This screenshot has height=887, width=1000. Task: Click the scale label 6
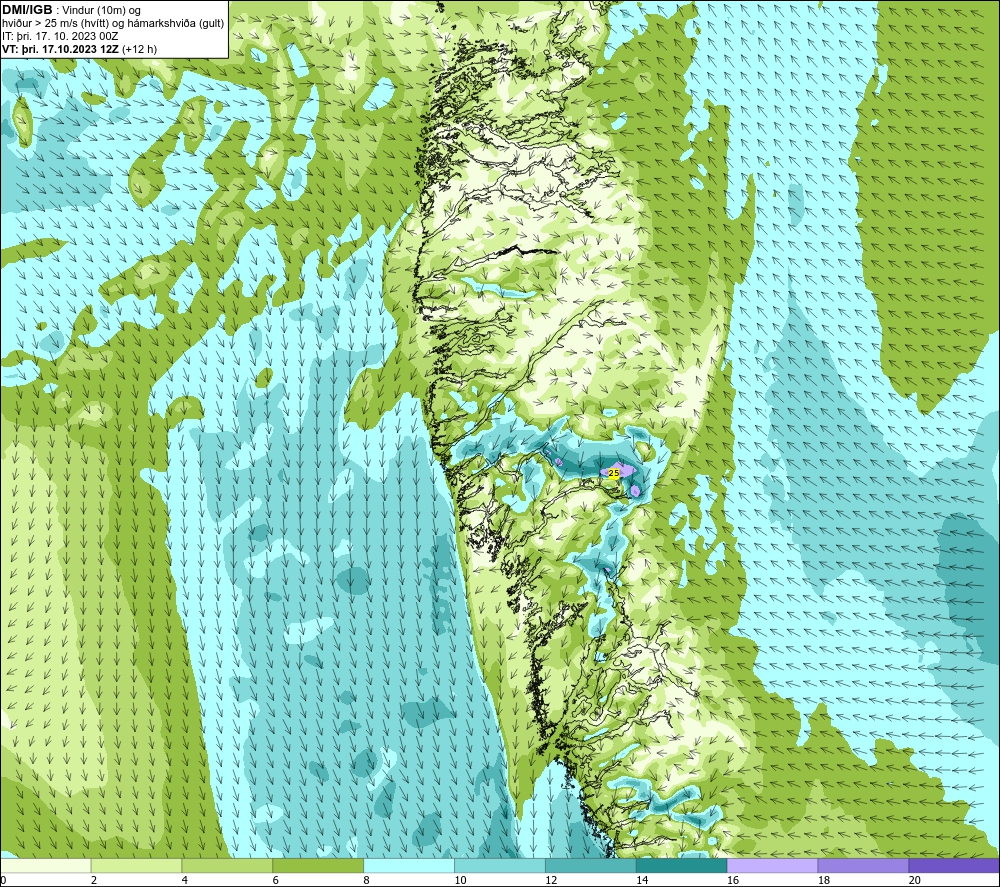click(x=276, y=880)
